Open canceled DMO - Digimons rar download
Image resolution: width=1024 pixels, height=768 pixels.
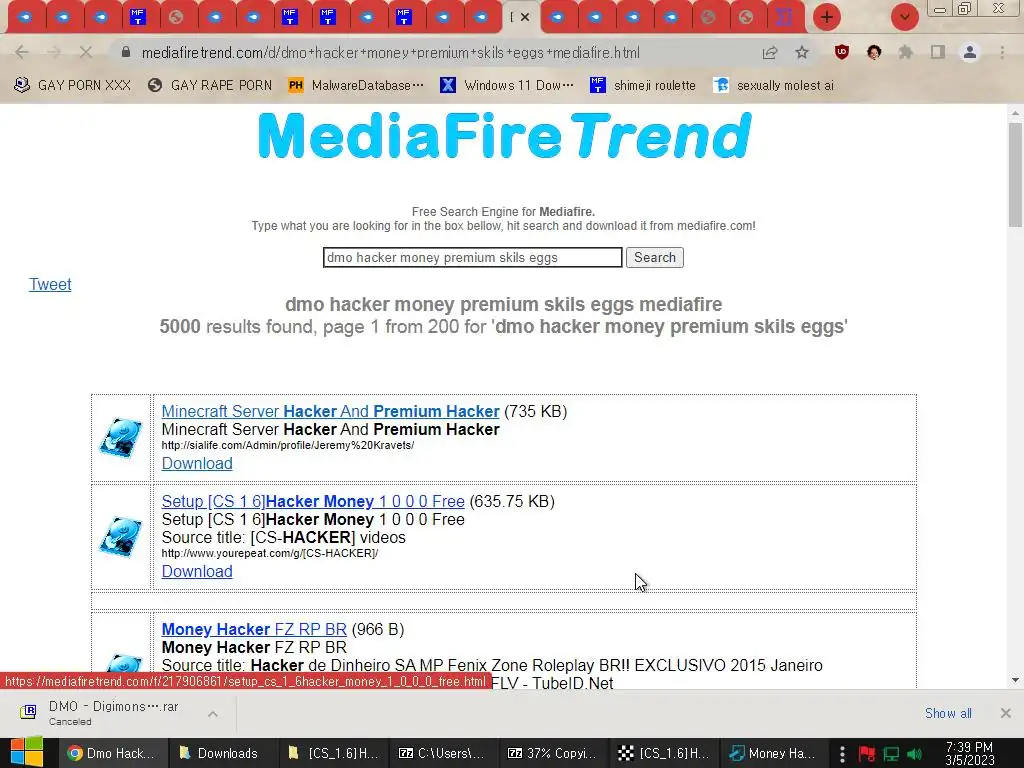click(112, 713)
